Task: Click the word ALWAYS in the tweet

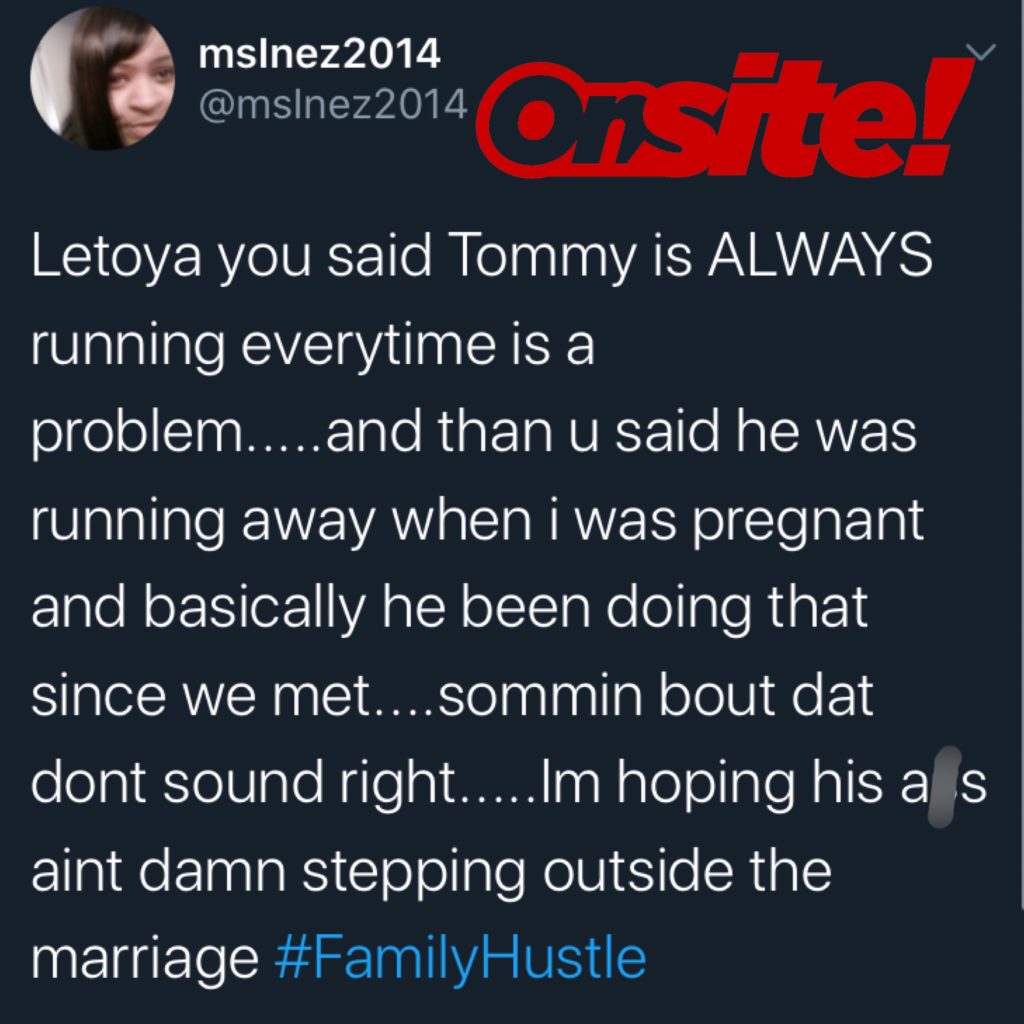Action: 820,255
